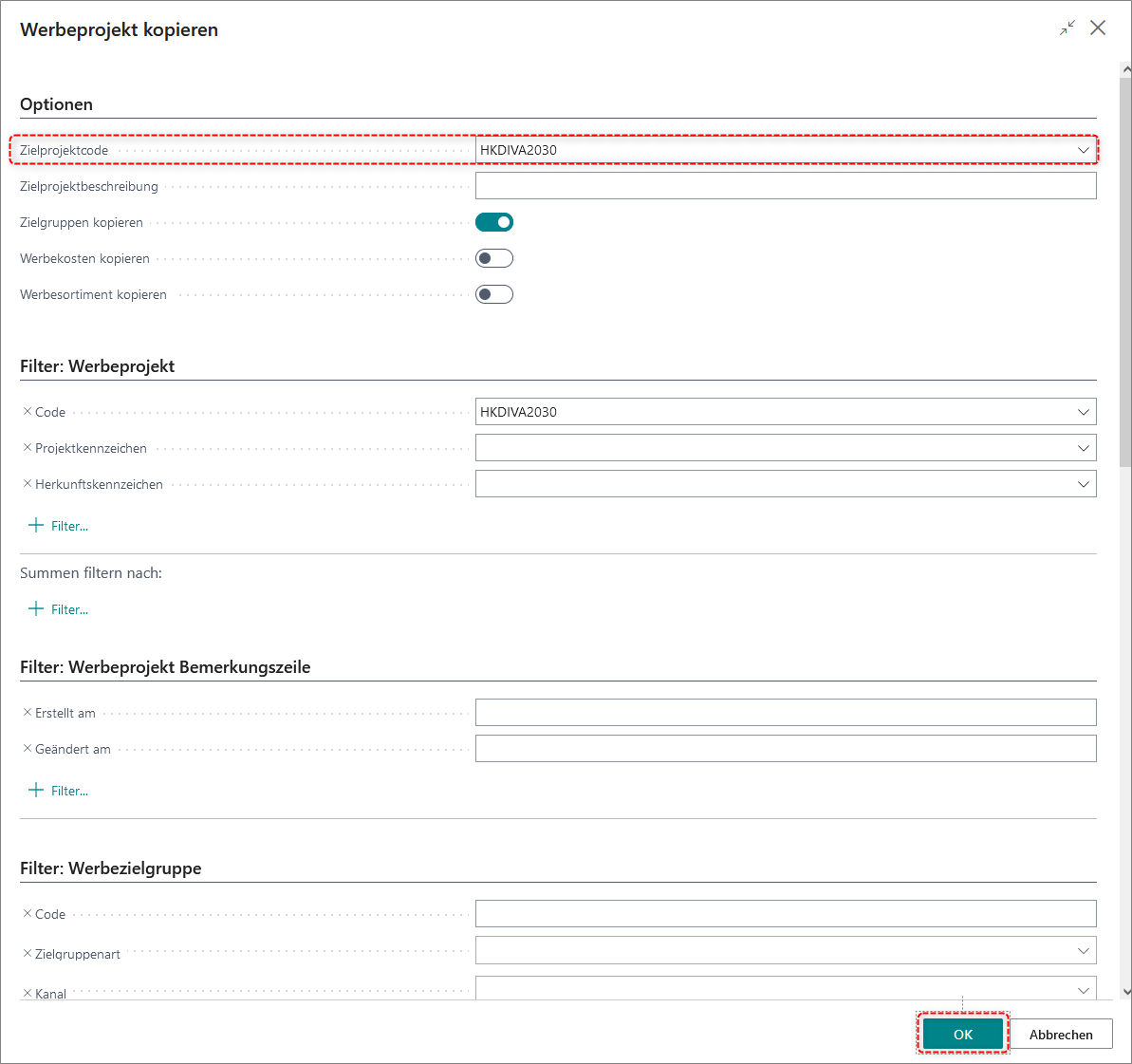
Task: Toggle off Zielgruppen kopieren
Action: [494, 222]
